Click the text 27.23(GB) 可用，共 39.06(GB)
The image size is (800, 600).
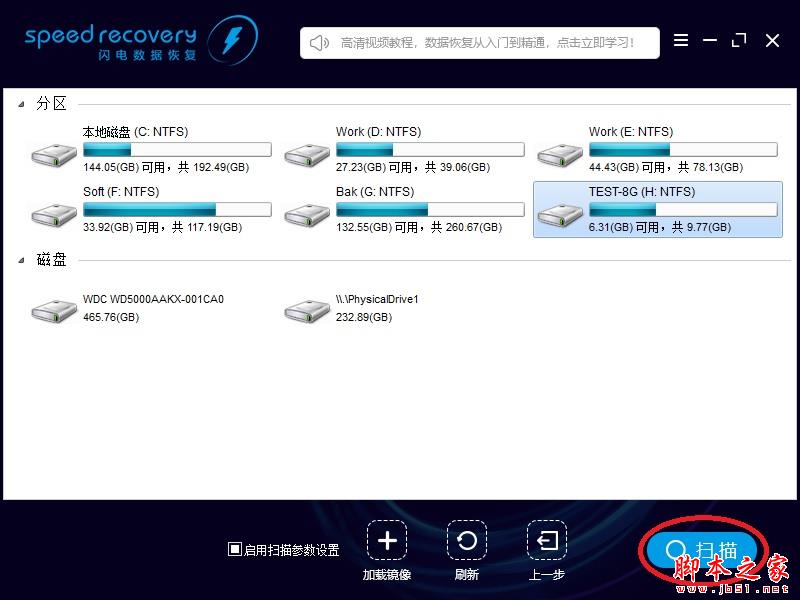tap(413, 167)
